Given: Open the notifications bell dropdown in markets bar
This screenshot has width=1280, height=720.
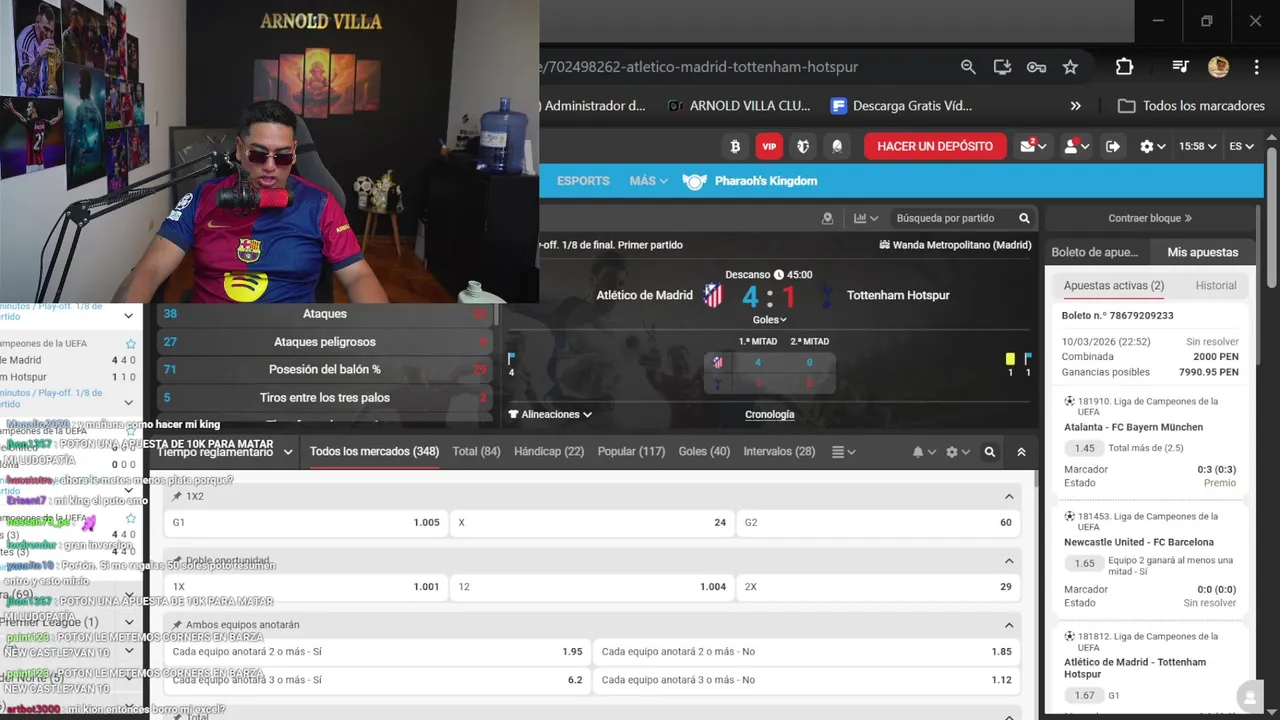Looking at the screenshot, I should tap(923, 452).
